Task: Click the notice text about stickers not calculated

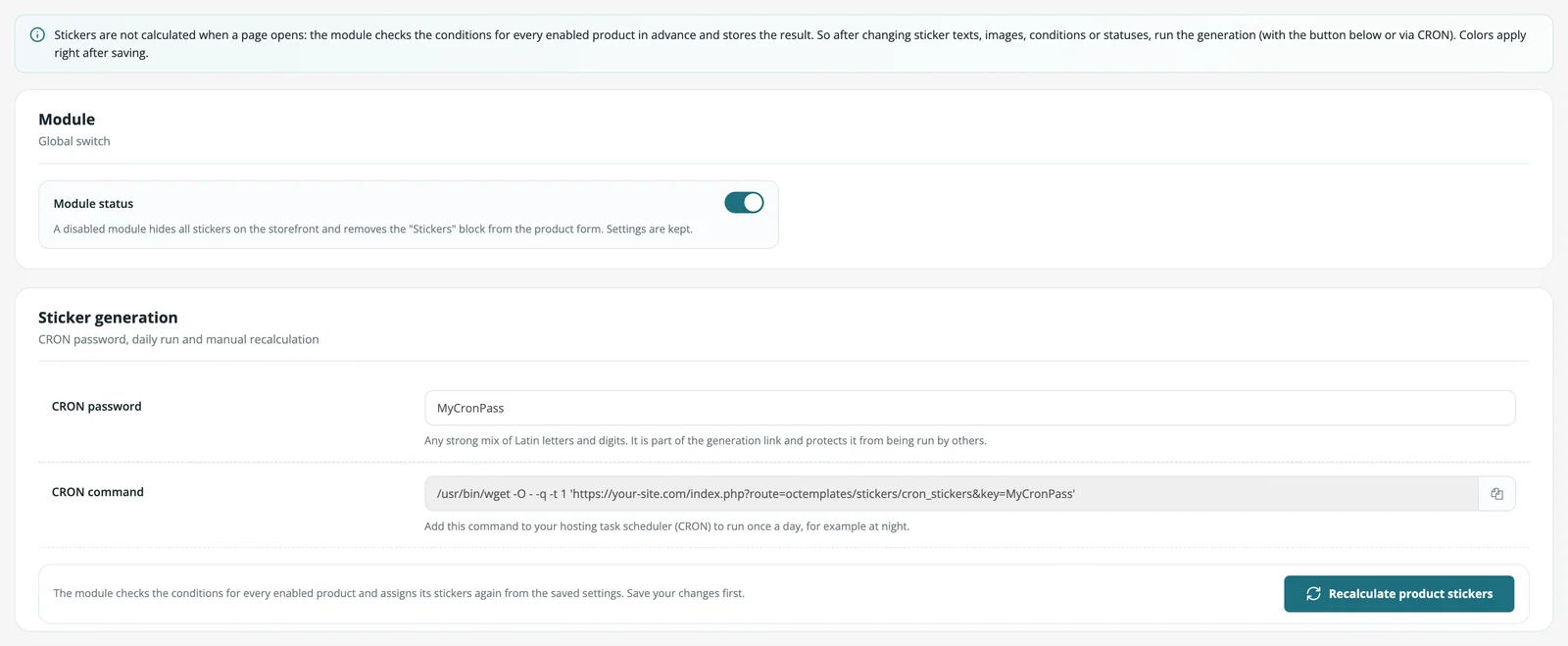Action: 790,44
